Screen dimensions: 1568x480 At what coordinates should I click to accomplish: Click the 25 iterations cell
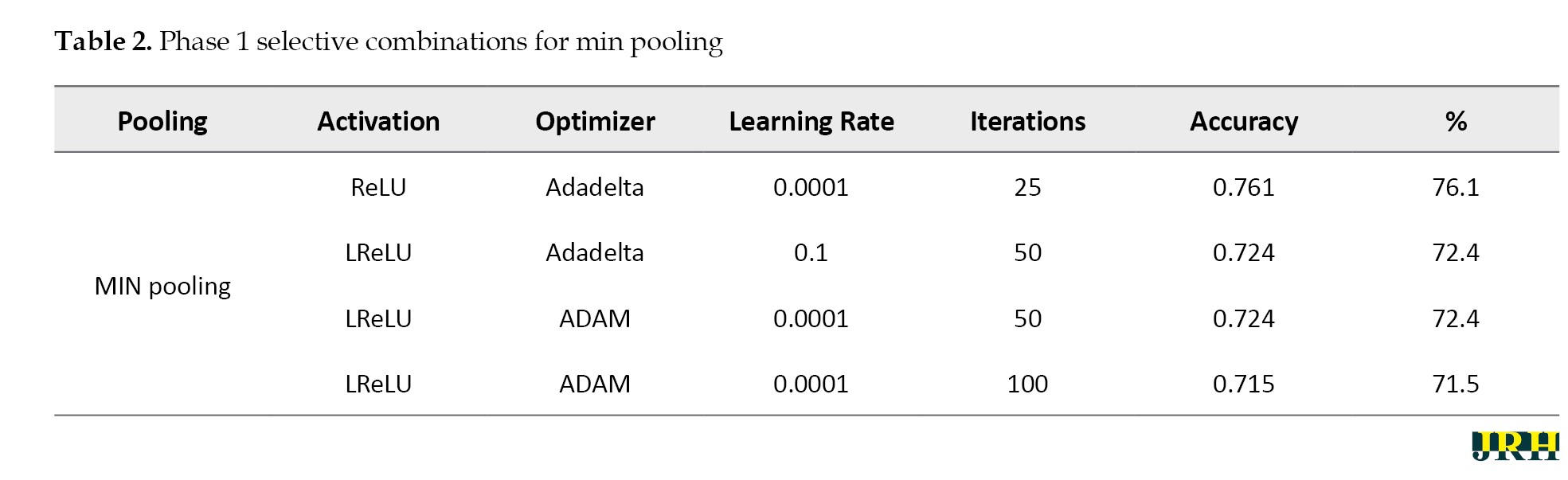(x=1027, y=187)
